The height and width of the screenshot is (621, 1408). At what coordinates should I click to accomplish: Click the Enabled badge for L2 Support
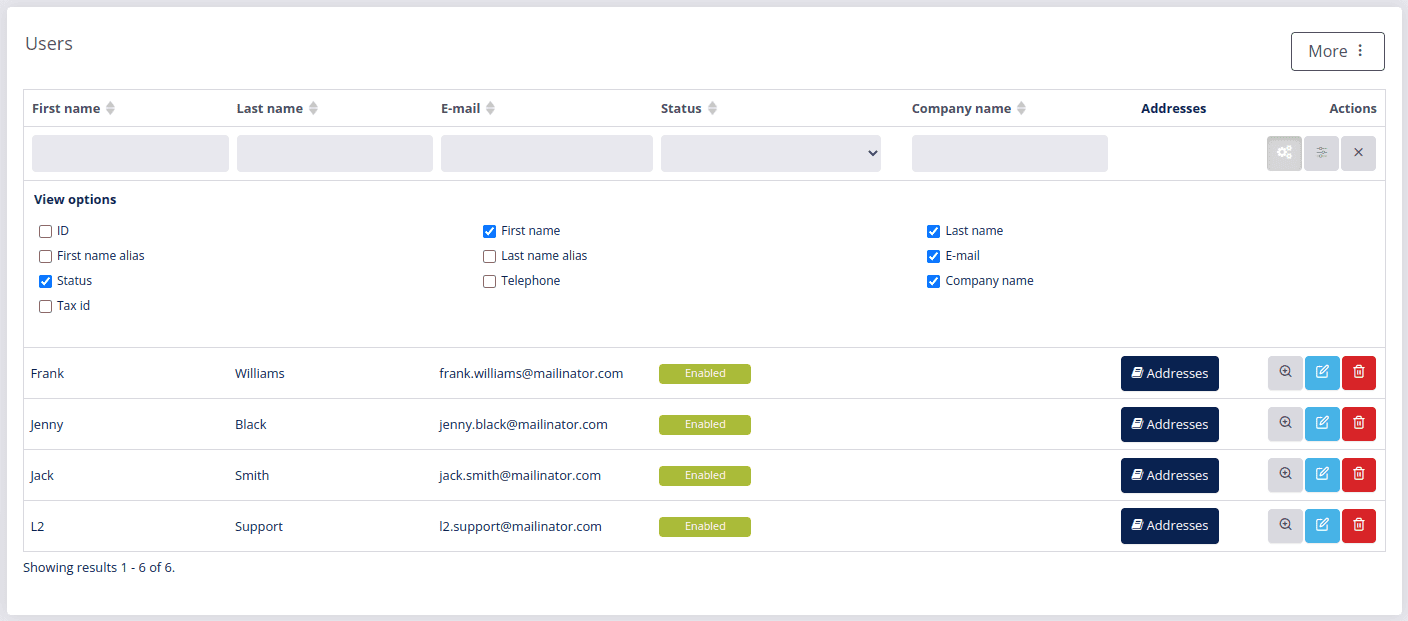click(x=705, y=526)
